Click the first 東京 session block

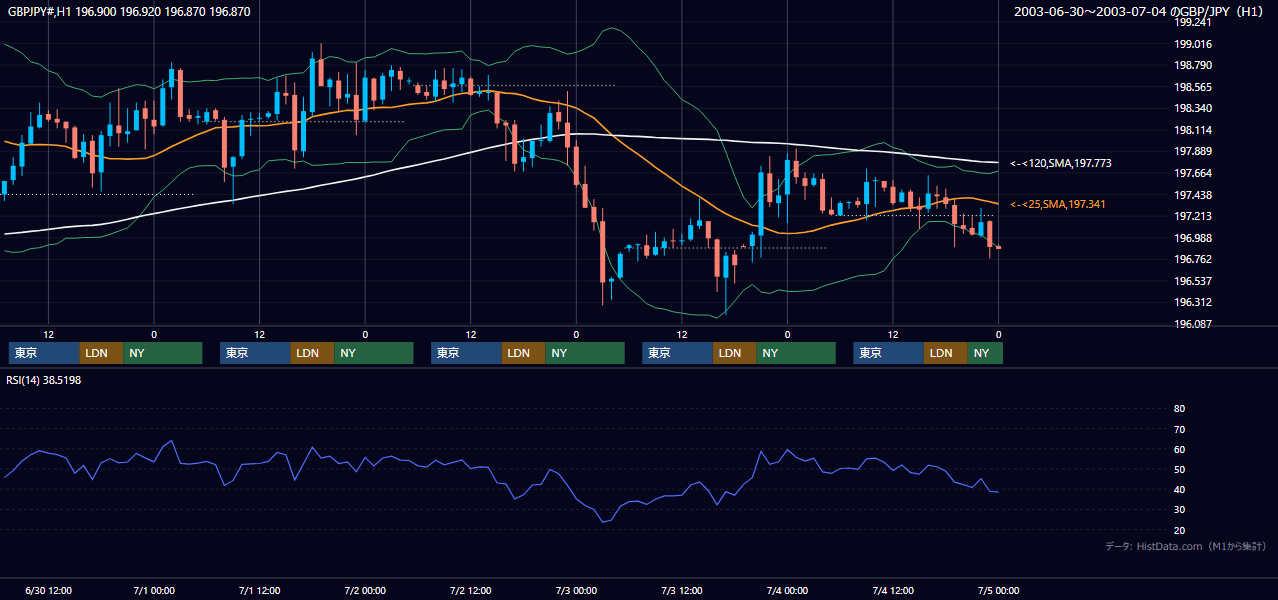point(44,353)
